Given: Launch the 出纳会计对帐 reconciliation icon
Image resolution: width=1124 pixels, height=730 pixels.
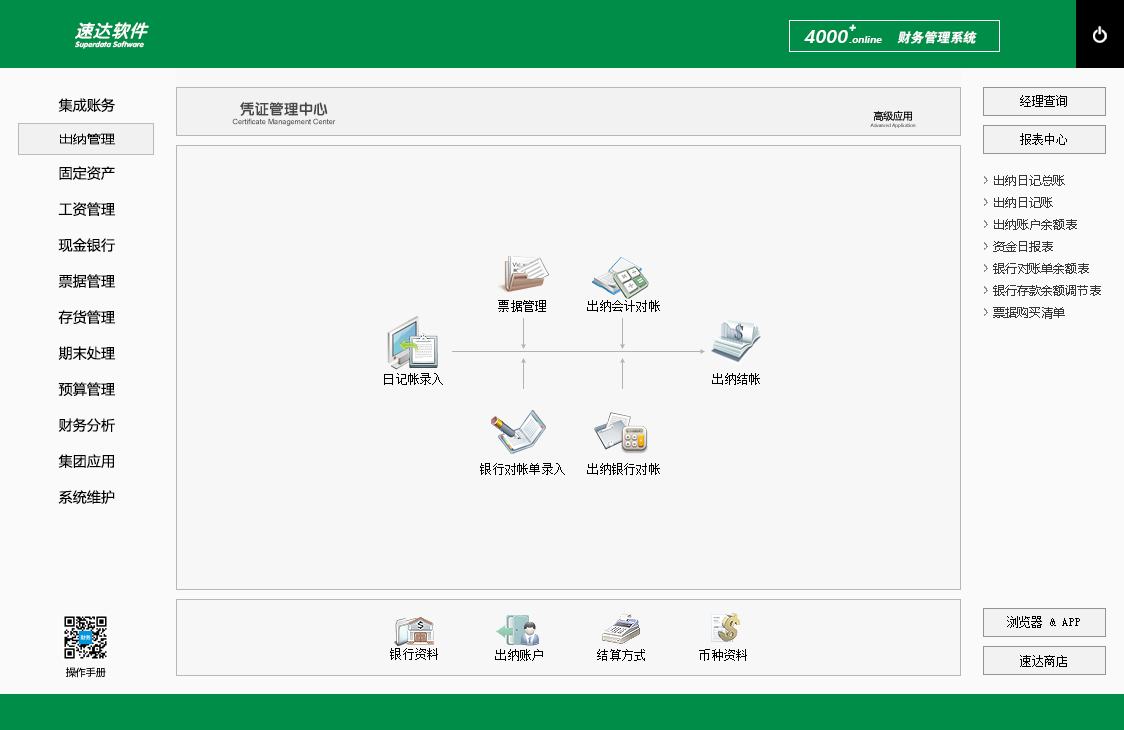Looking at the screenshot, I should [x=622, y=275].
